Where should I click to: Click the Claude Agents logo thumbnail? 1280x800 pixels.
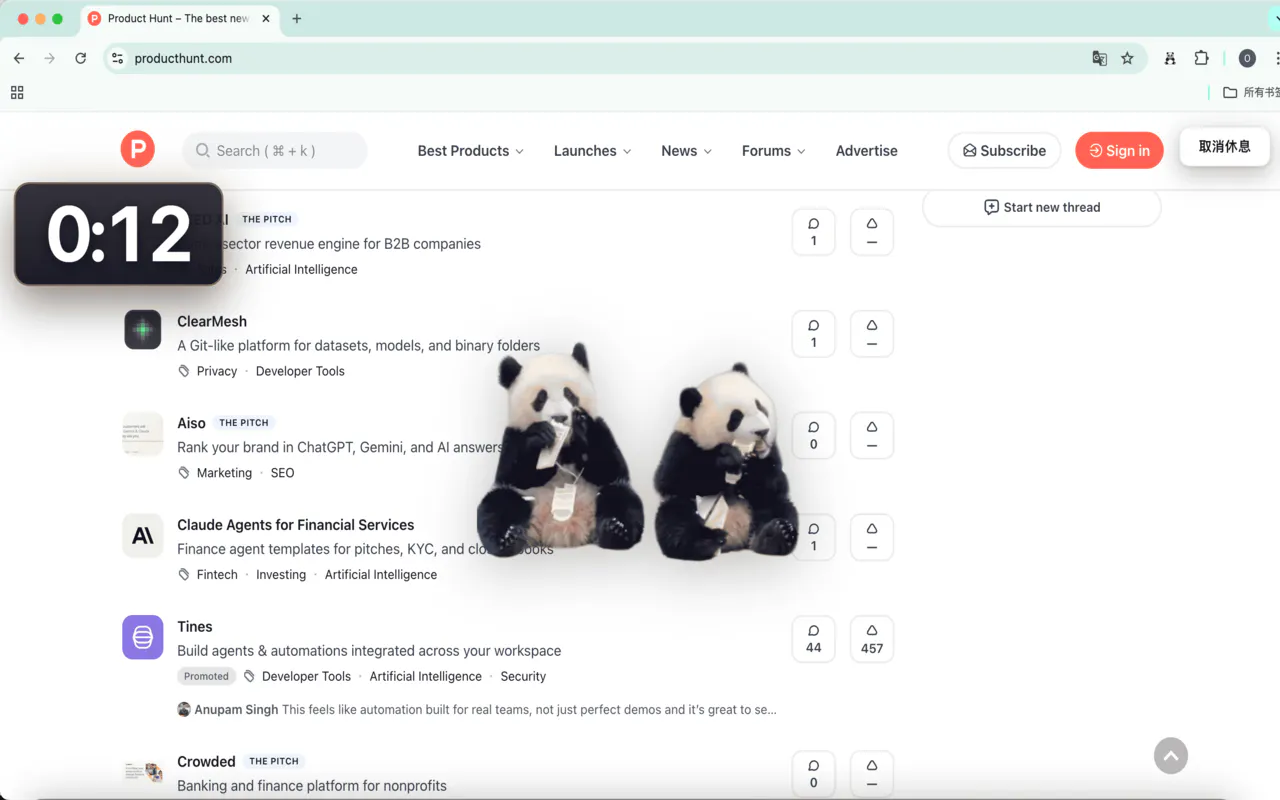click(x=143, y=536)
